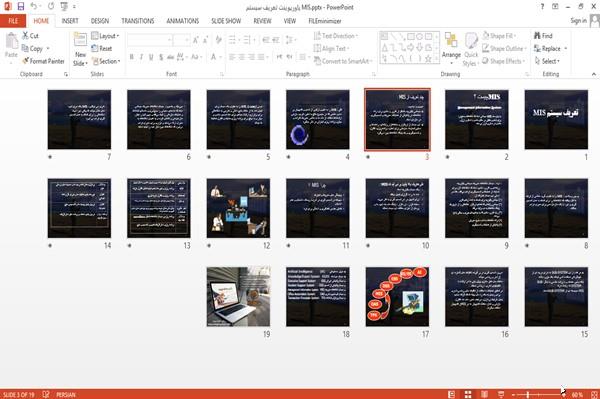Click the Sign in link
600x399 pixels.
pyautogui.click(x=578, y=21)
